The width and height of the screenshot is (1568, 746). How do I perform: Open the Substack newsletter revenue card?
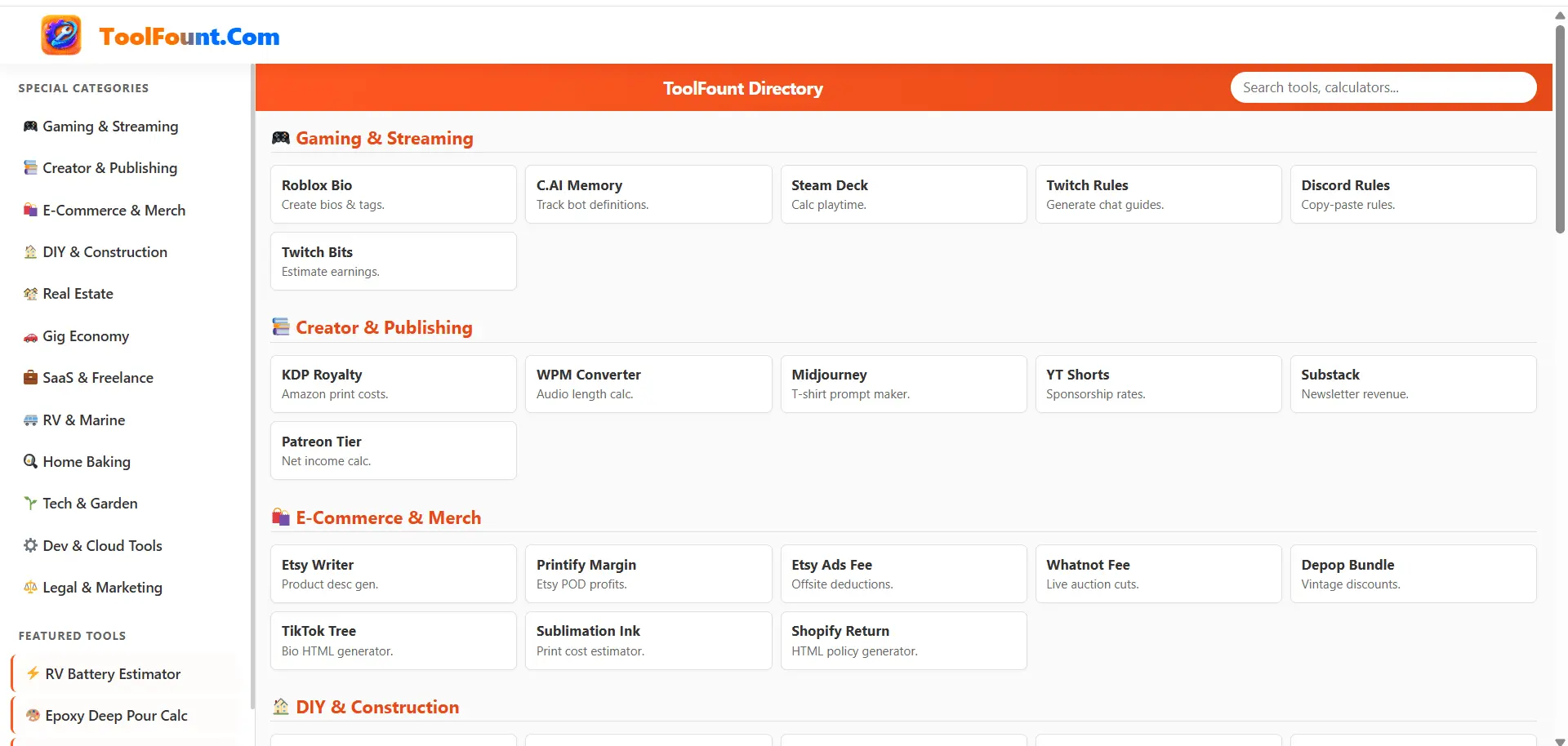[x=1413, y=384]
